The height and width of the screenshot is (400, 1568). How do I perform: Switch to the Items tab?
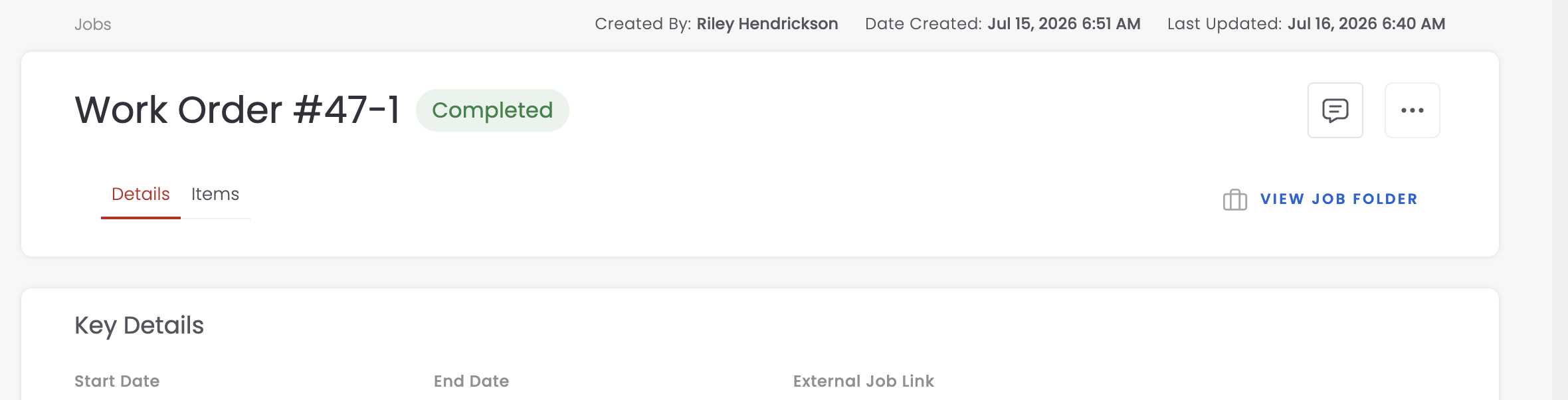click(x=215, y=194)
